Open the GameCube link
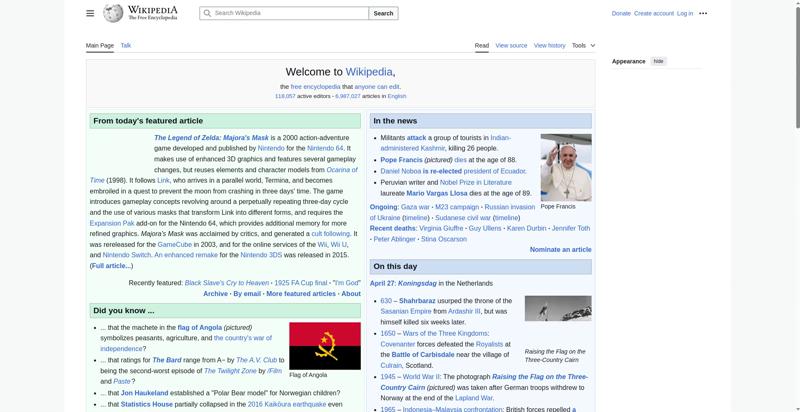This screenshot has width=800, height=412. click(x=174, y=244)
